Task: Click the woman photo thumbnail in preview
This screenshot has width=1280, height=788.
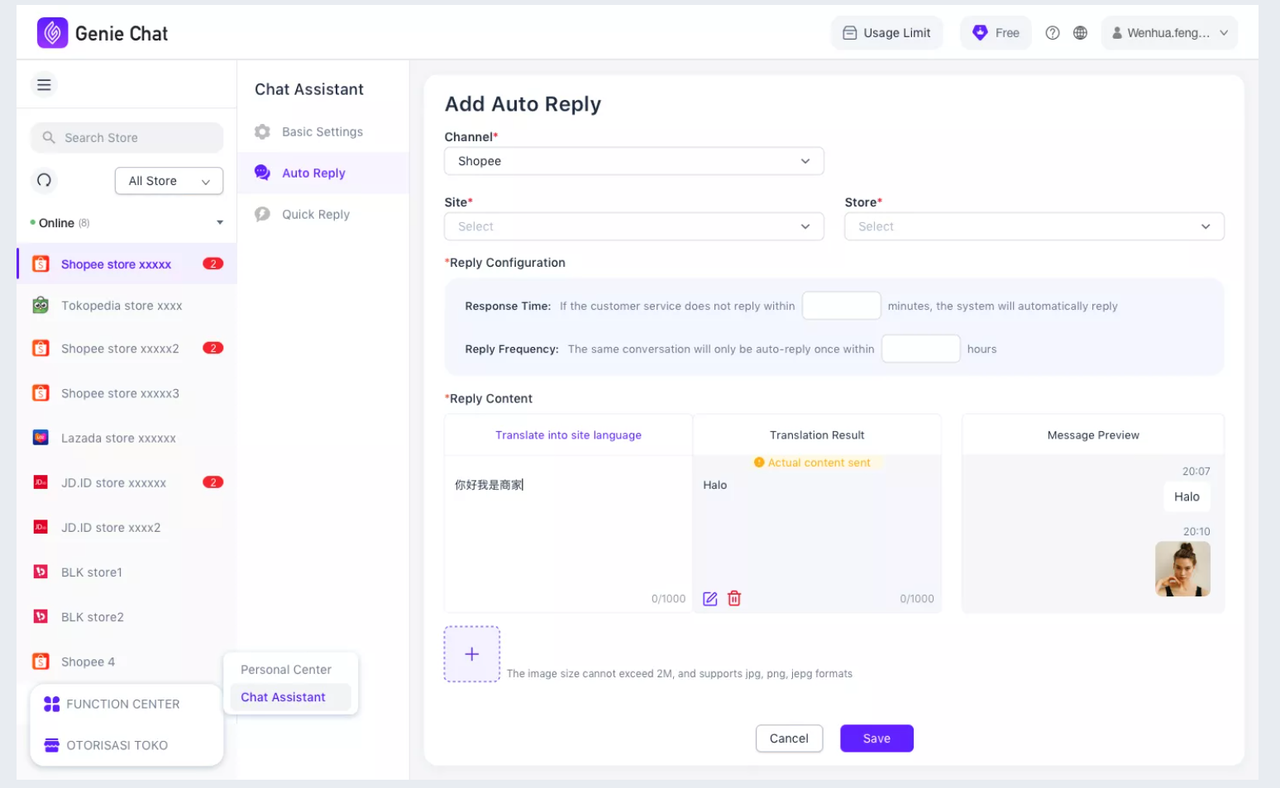Action: click(x=1183, y=569)
